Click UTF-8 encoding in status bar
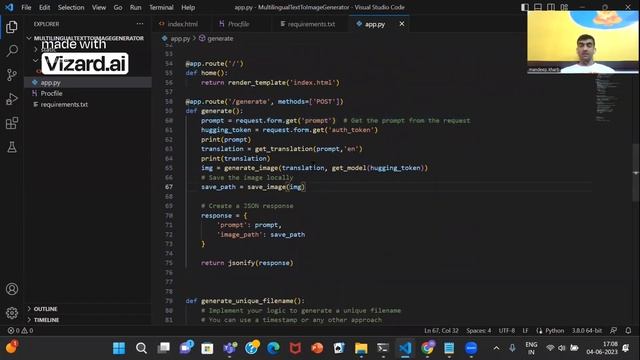The image size is (640, 360). (507, 331)
